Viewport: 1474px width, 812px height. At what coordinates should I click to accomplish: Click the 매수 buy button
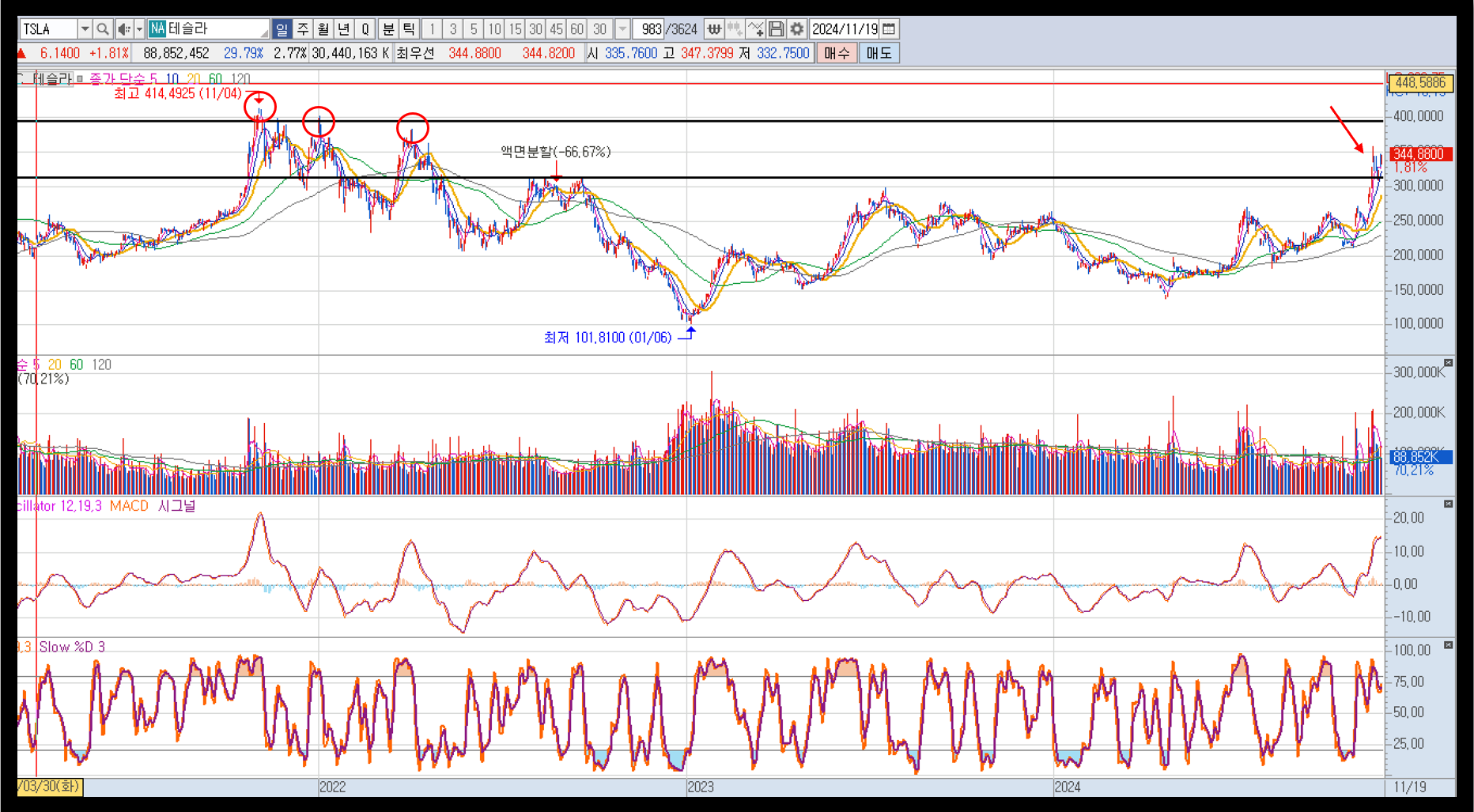836,53
